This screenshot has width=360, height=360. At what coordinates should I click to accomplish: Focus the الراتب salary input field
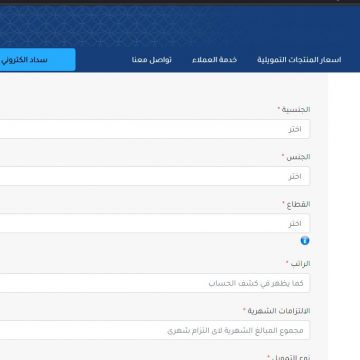155,283
